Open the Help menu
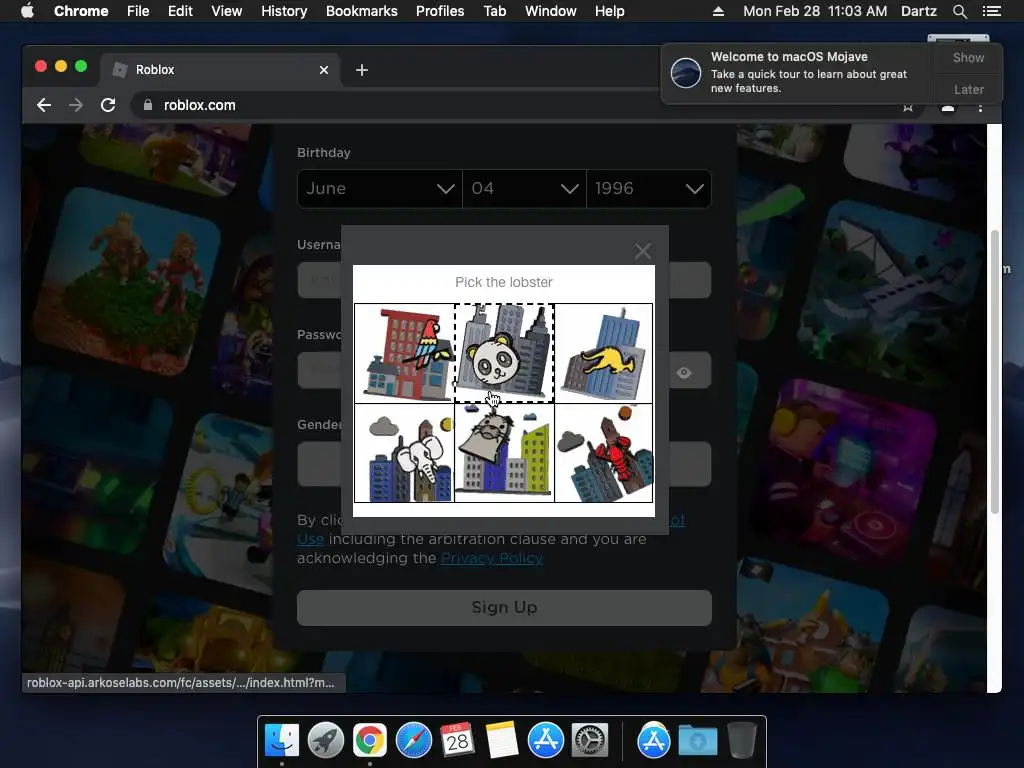 609,11
